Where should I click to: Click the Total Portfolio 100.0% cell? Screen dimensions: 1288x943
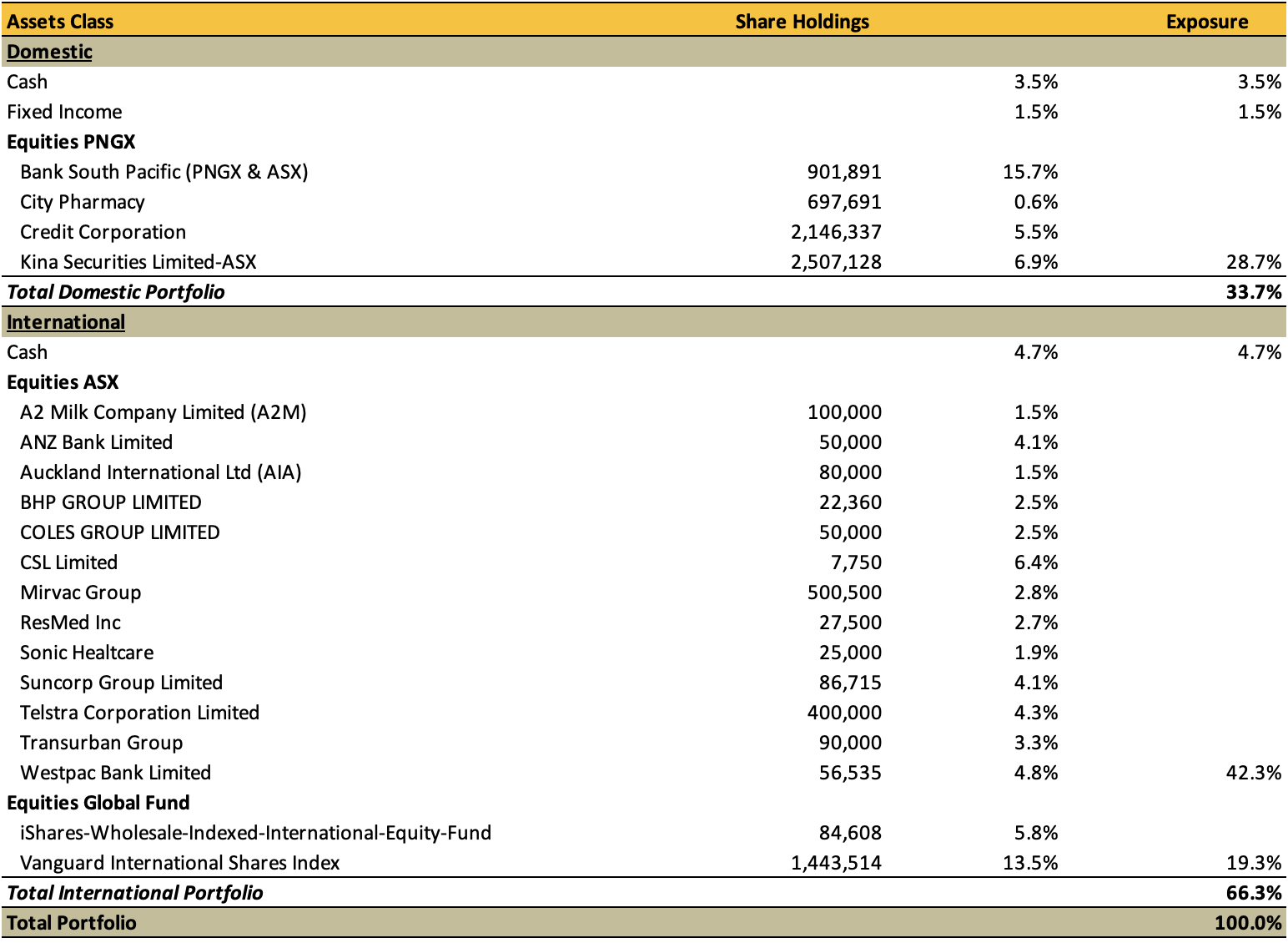(x=1248, y=923)
